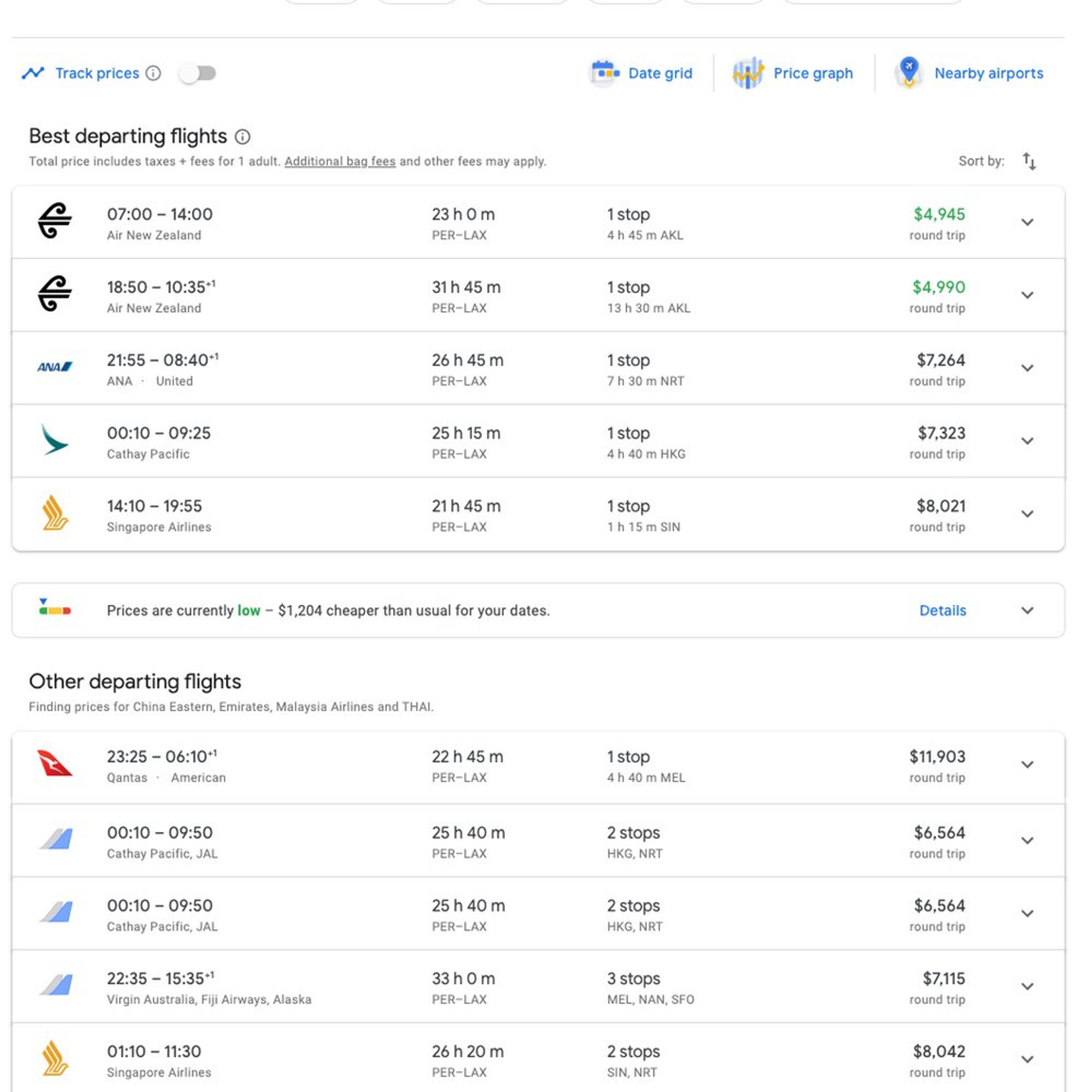This screenshot has width=1092, height=1092.
Task: Toggle the Track prices switch
Action: point(197,73)
